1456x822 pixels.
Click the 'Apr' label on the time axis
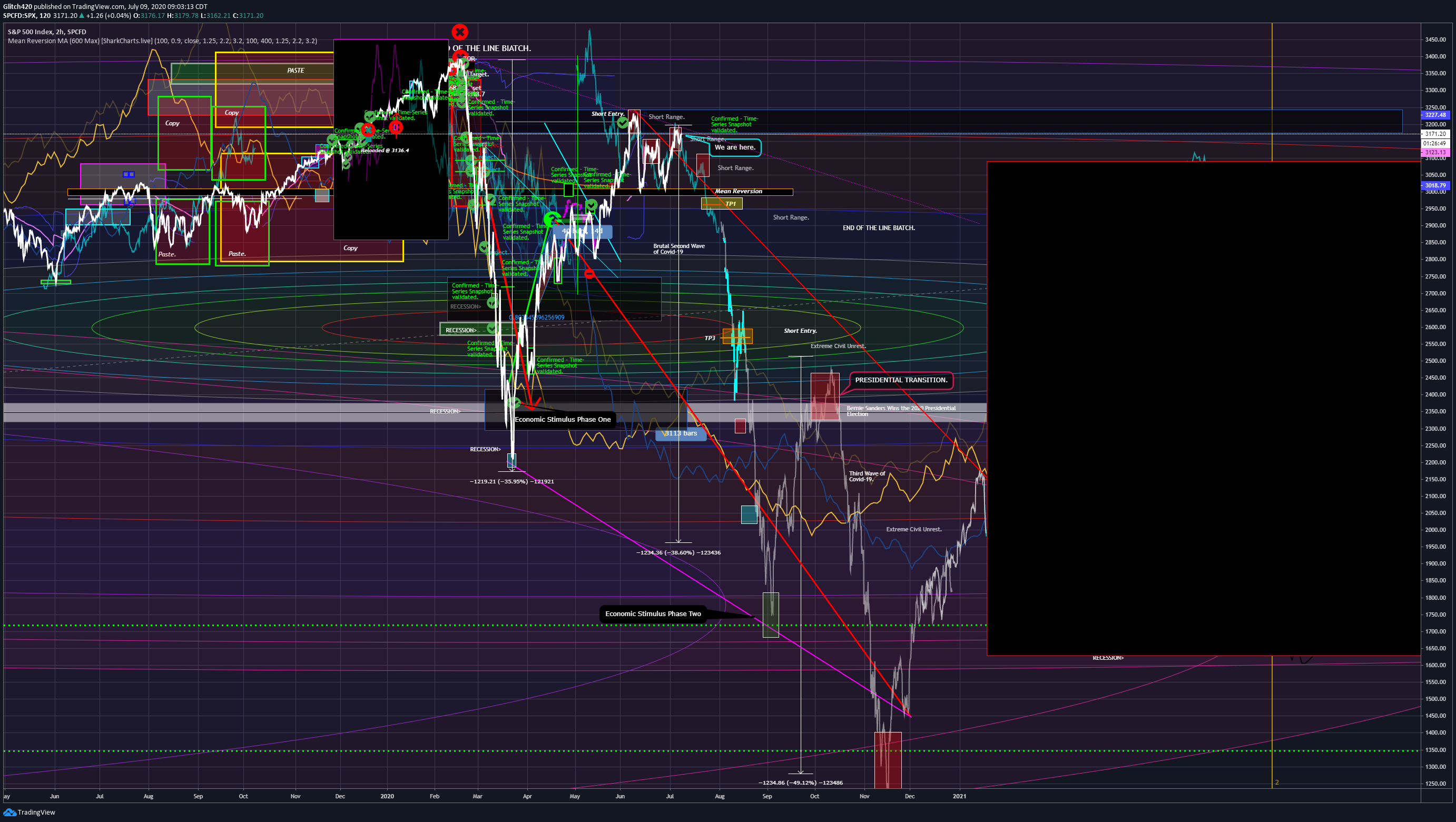point(527,797)
